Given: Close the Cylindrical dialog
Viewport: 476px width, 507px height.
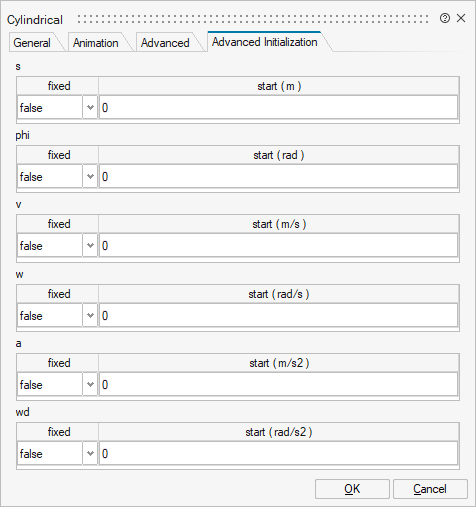Looking at the screenshot, I should pyautogui.click(x=461, y=18).
